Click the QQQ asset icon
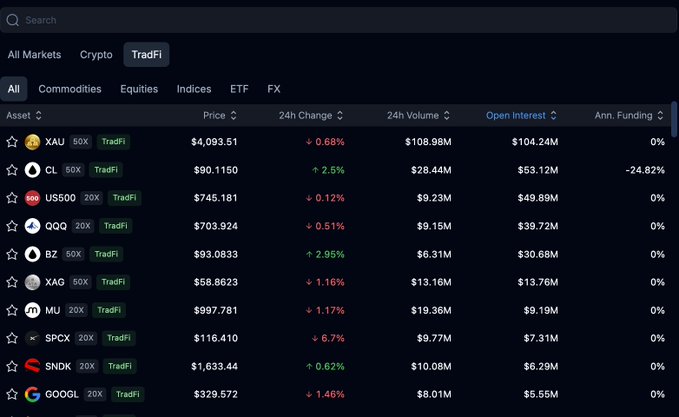The image size is (679, 417). pos(32,226)
